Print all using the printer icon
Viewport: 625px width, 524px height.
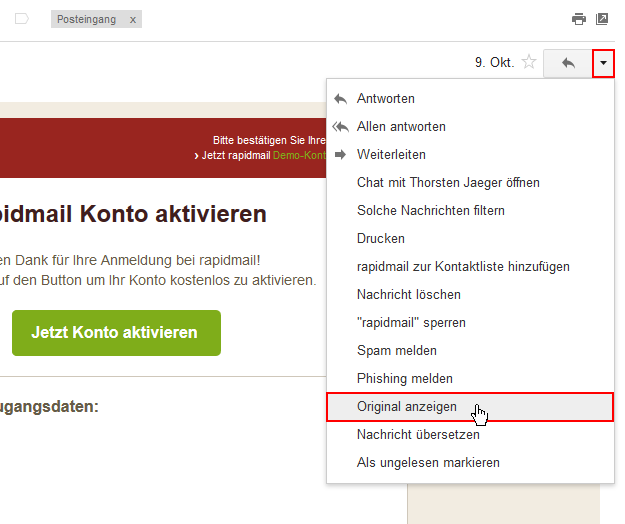coord(579,19)
